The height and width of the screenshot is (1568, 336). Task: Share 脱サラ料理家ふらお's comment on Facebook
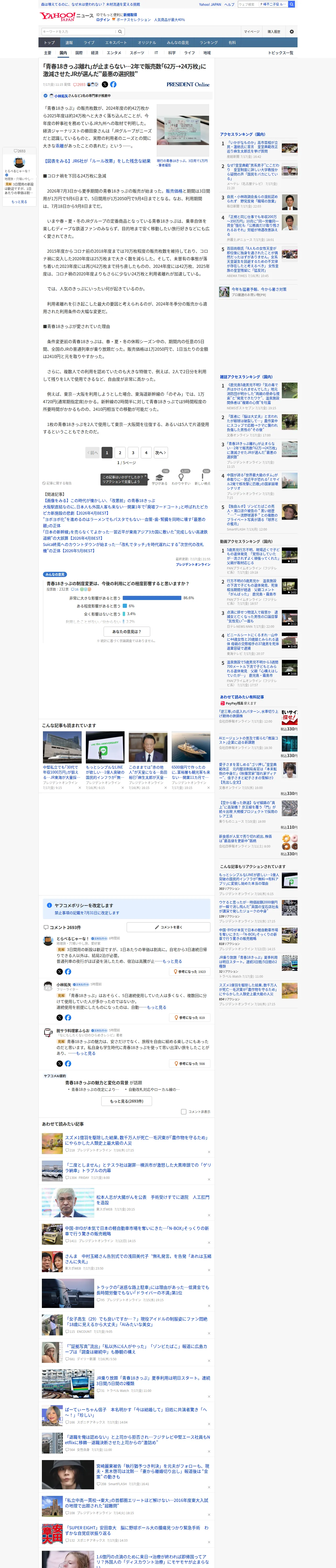(68, 1063)
